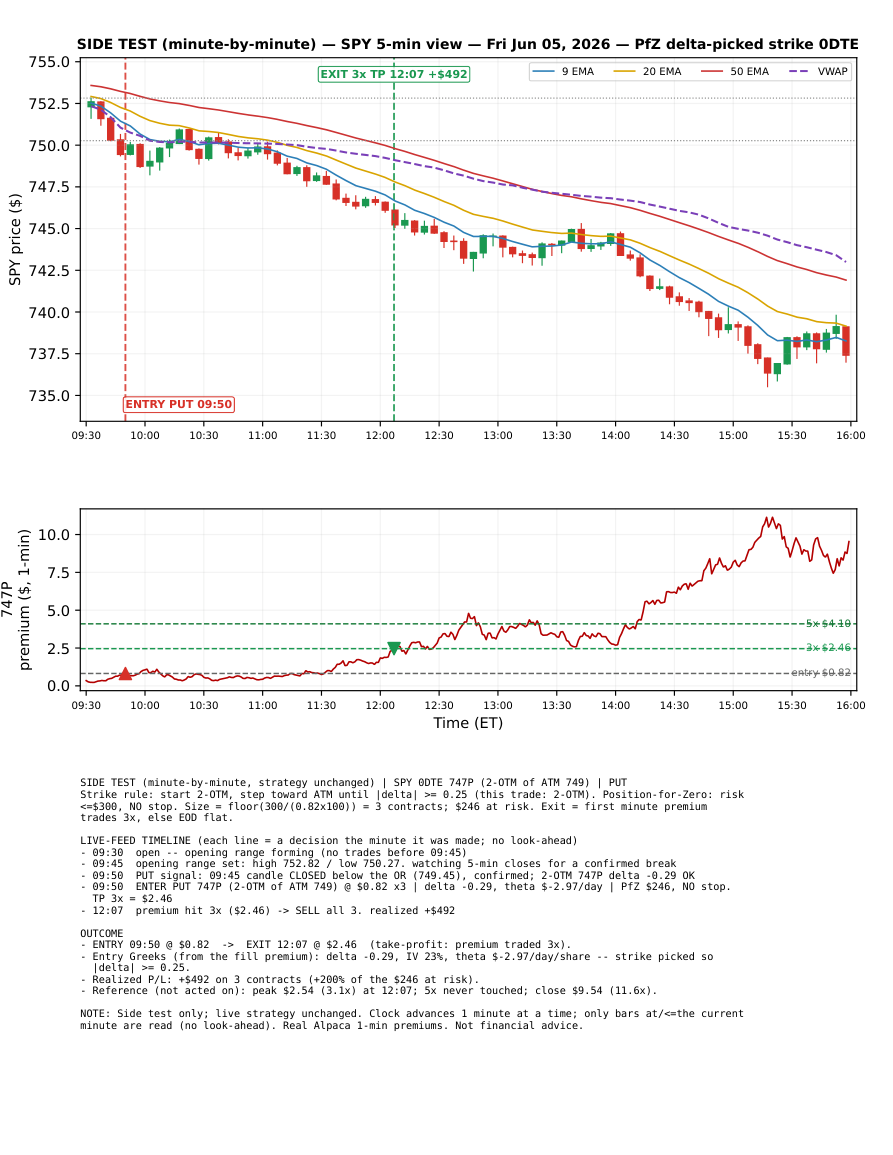The width and height of the screenshot is (893, 1155).
Task: Click the '5x $4.10' target line label
Action: coord(828,623)
